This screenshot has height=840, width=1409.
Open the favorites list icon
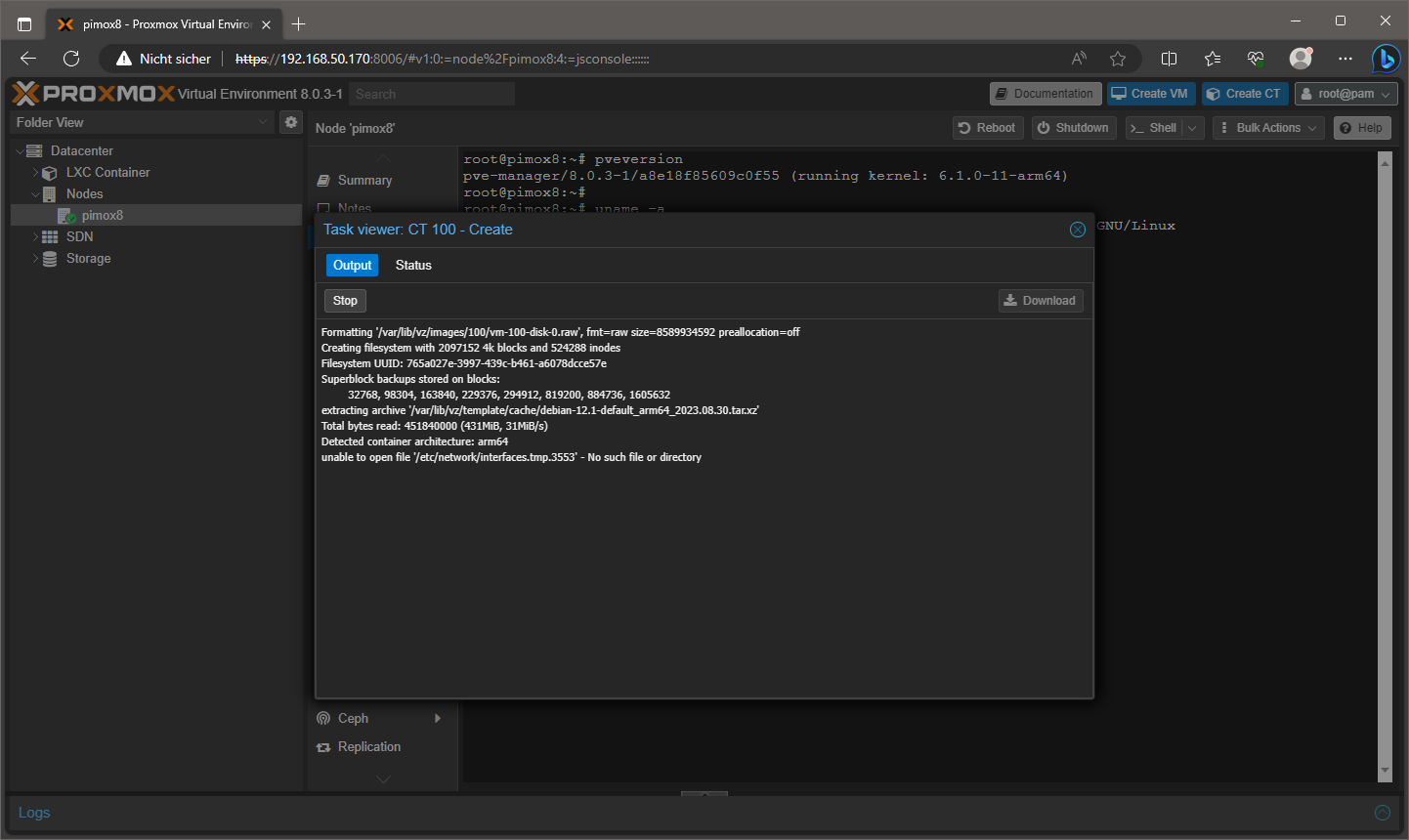coord(1213,59)
